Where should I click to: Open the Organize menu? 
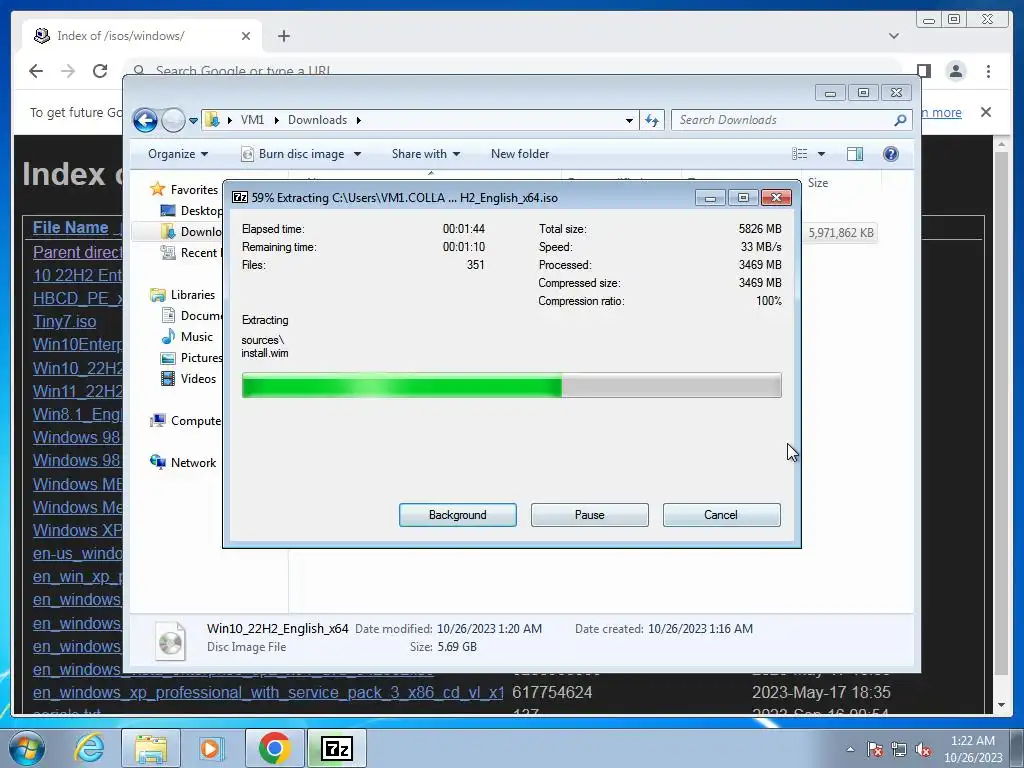[x=178, y=154]
